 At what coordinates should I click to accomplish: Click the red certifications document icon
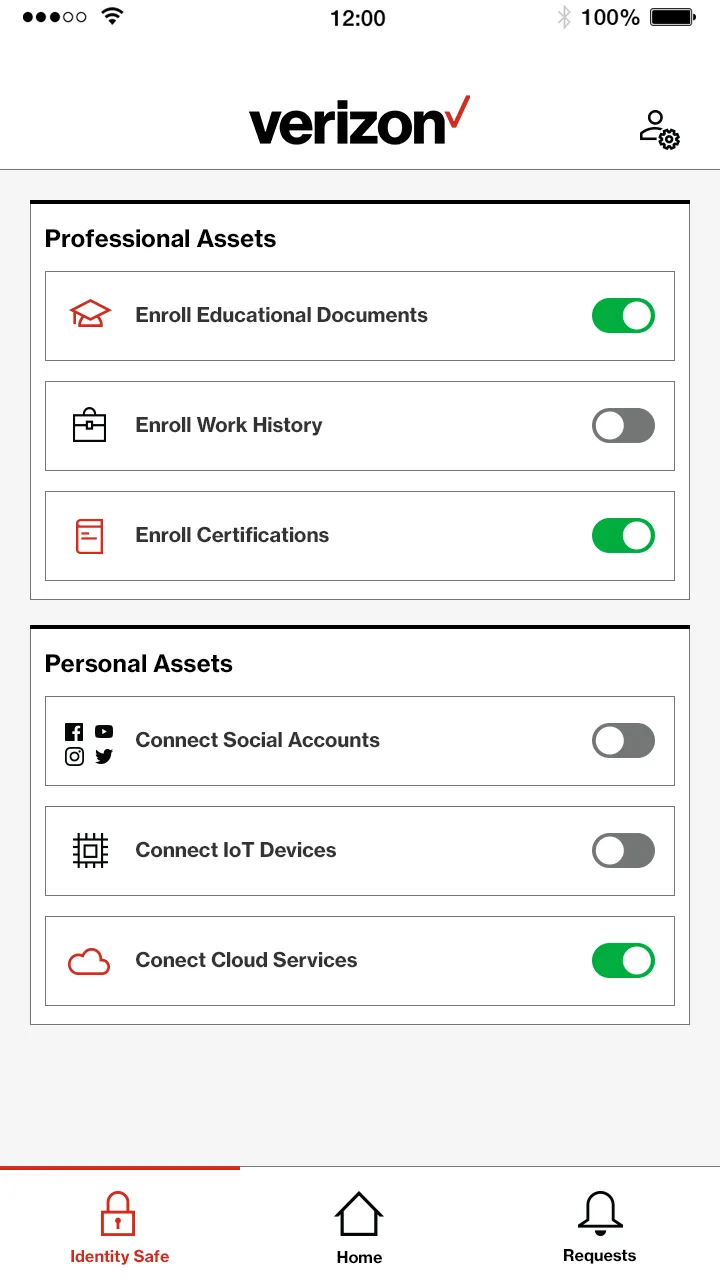click(x=89, y=535)
